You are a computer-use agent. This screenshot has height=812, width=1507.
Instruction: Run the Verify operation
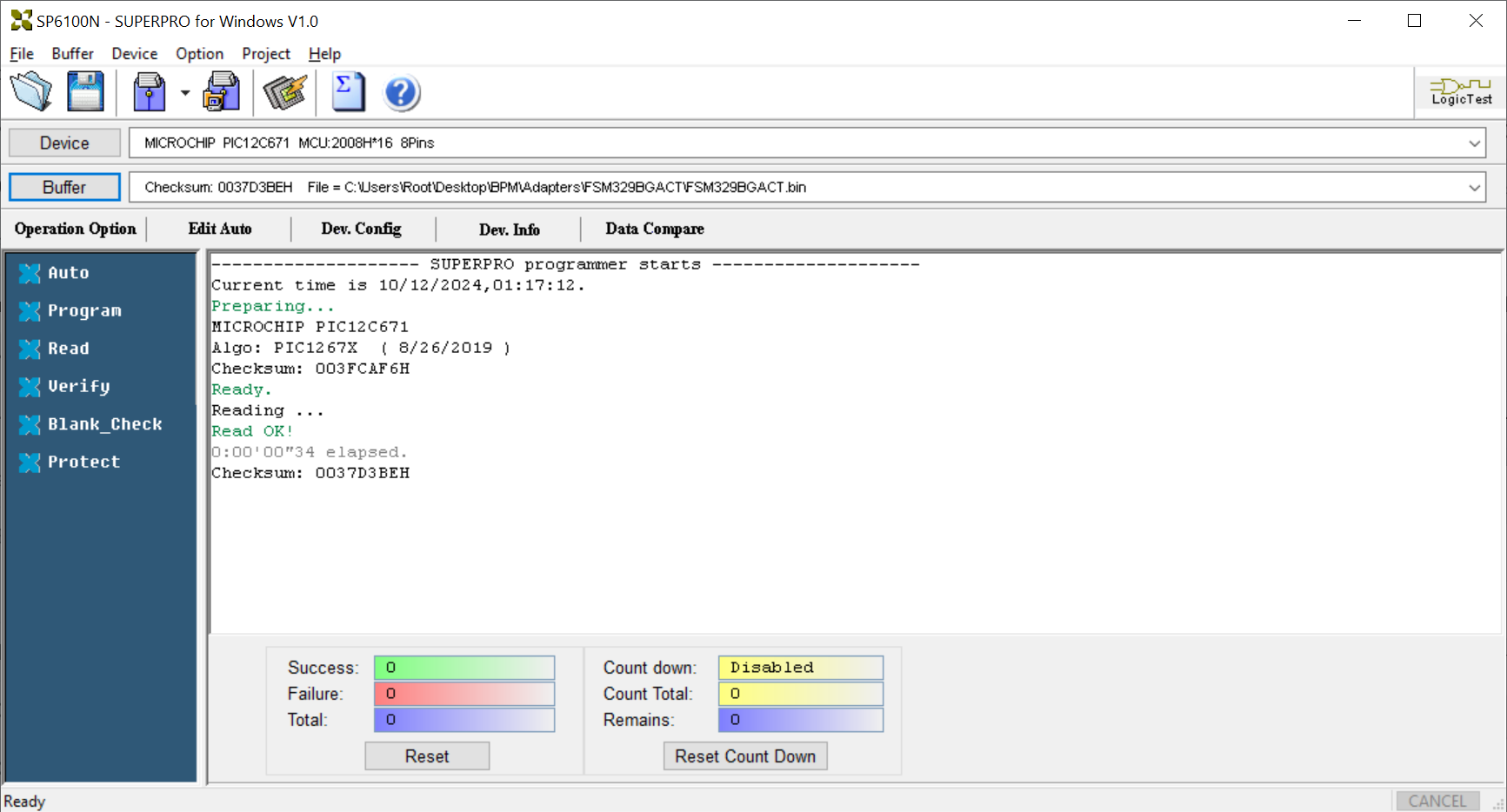(x=64, y=387)
